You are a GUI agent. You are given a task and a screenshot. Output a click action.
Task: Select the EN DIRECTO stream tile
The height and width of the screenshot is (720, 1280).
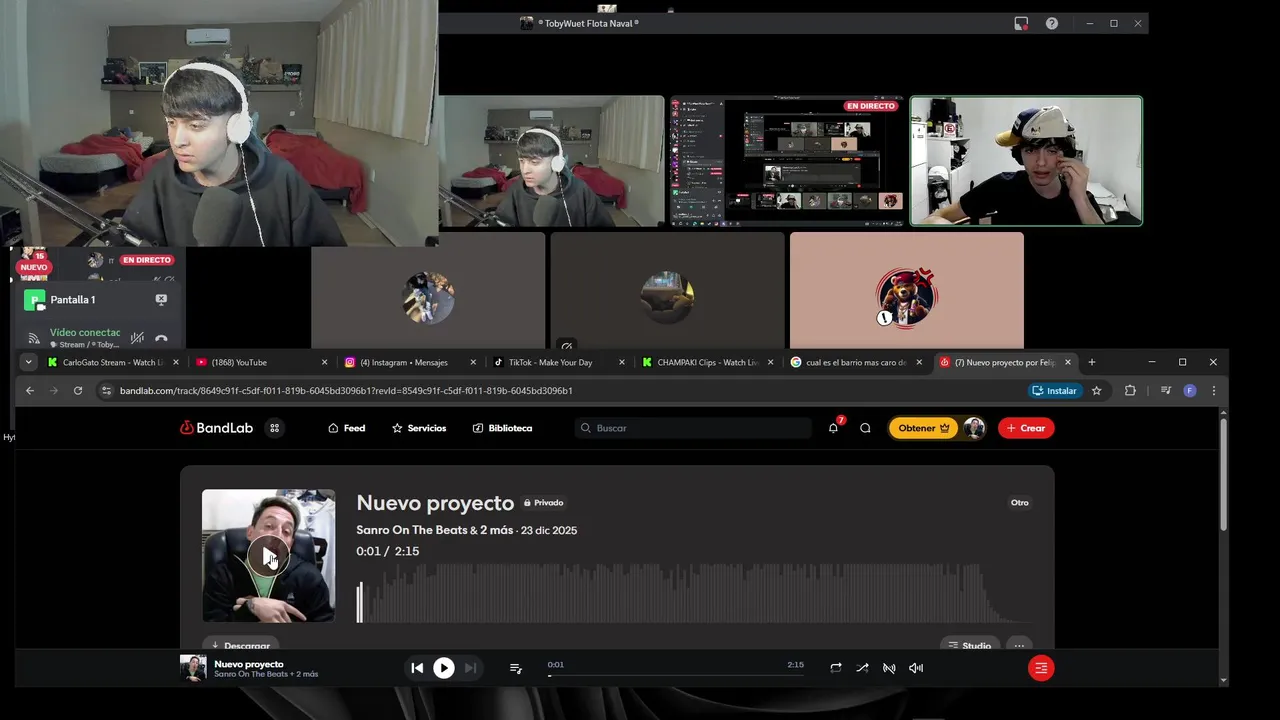point(787,161)
